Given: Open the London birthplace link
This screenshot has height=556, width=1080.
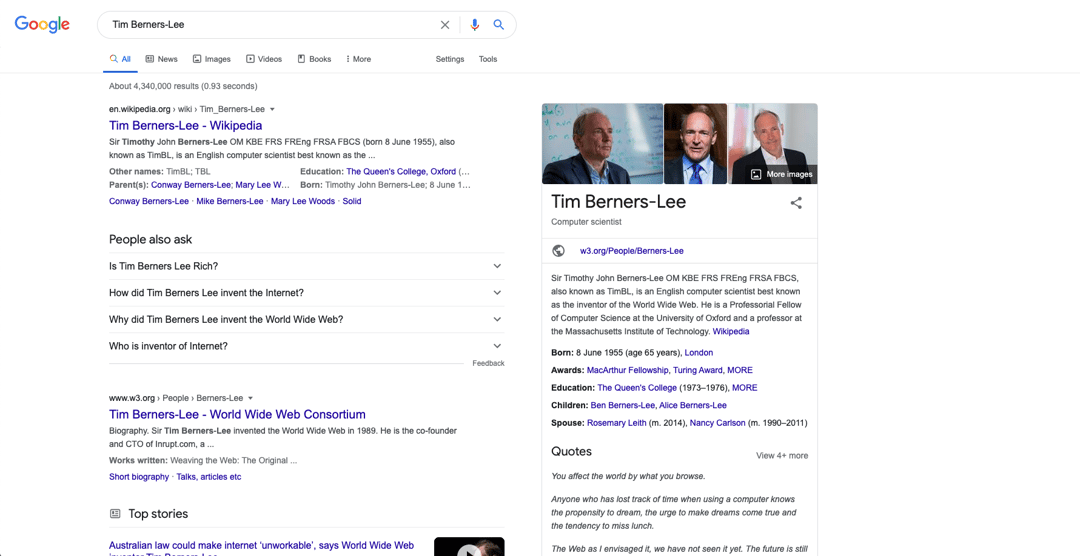Looking at the screenshot, I should point(698,353).
